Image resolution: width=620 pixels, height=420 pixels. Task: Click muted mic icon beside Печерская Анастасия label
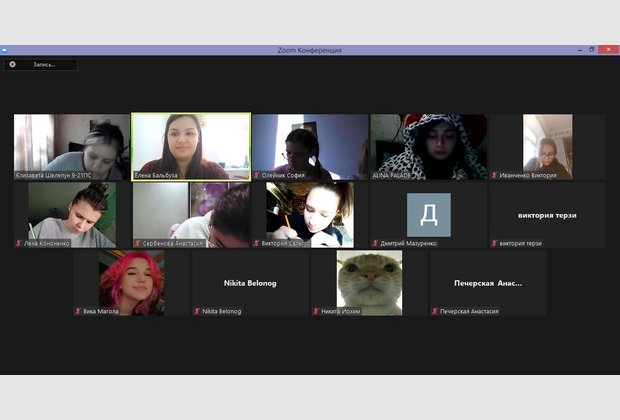click(435, 311)
